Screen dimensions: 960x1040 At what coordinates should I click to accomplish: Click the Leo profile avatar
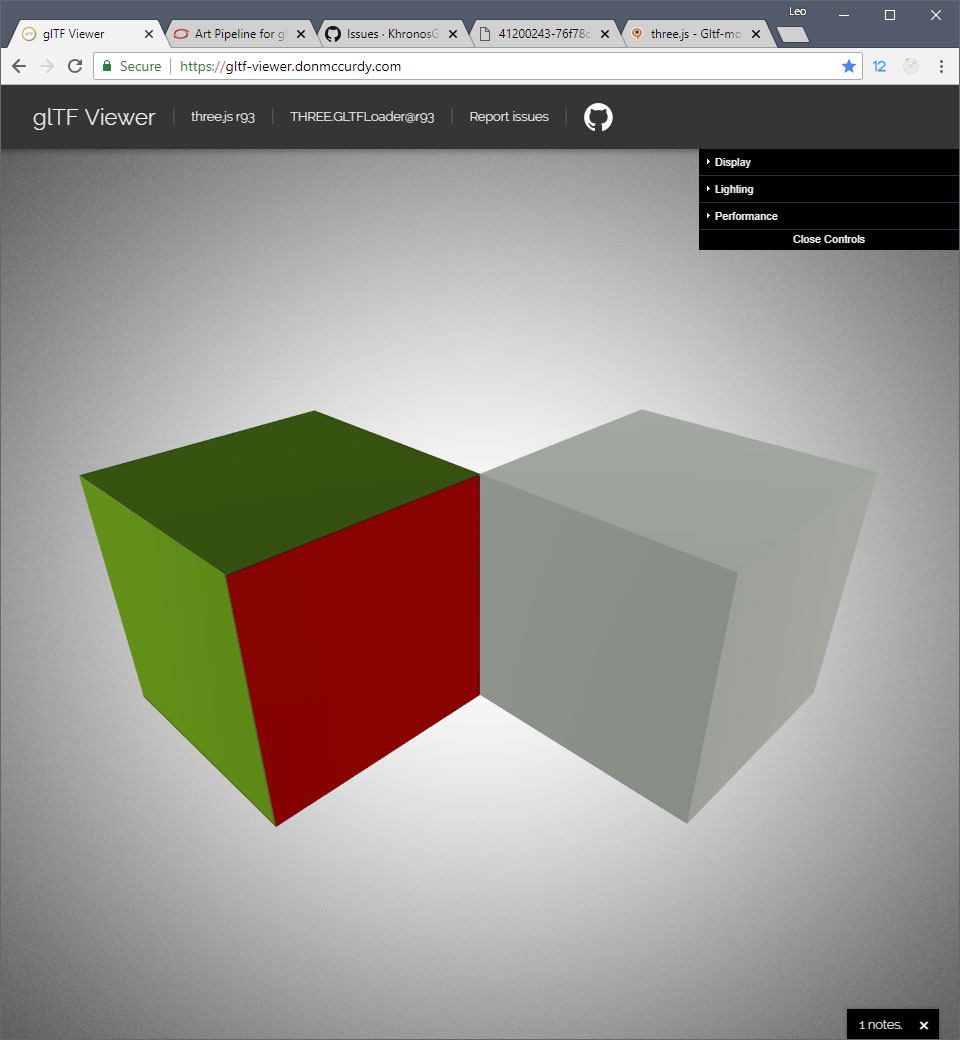point(796,11)
